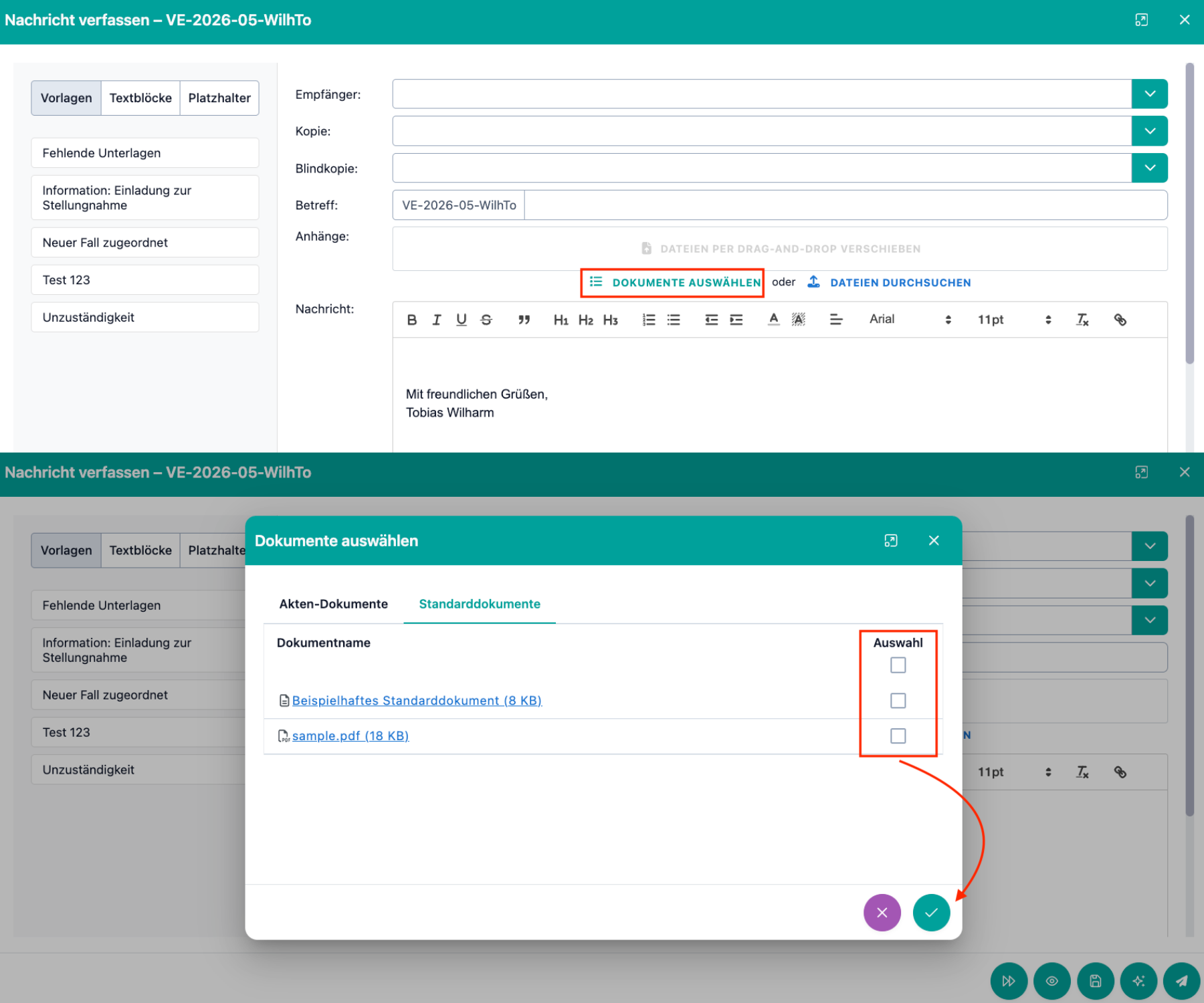Image resolution: width=1204 pixels, height=1003 pixels.
Task: Switch to the Akten-Dokumente tab
Action: point(333,604)
